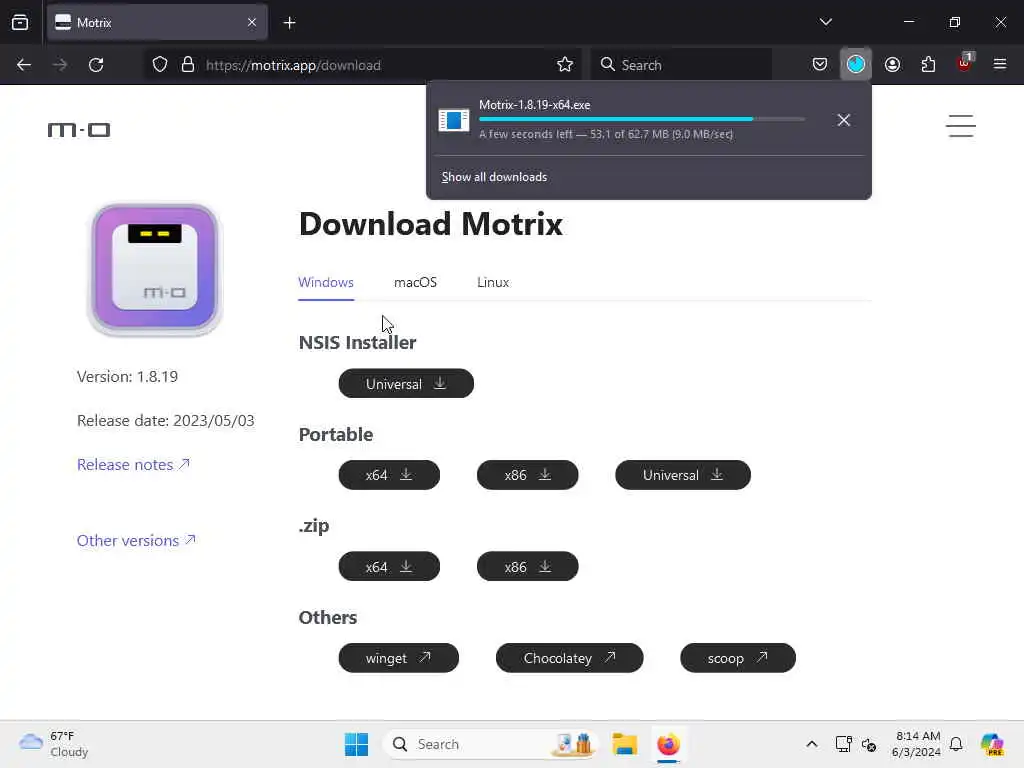Open the Release notes link
The image size is (1024, 768).
click(133, 464)
